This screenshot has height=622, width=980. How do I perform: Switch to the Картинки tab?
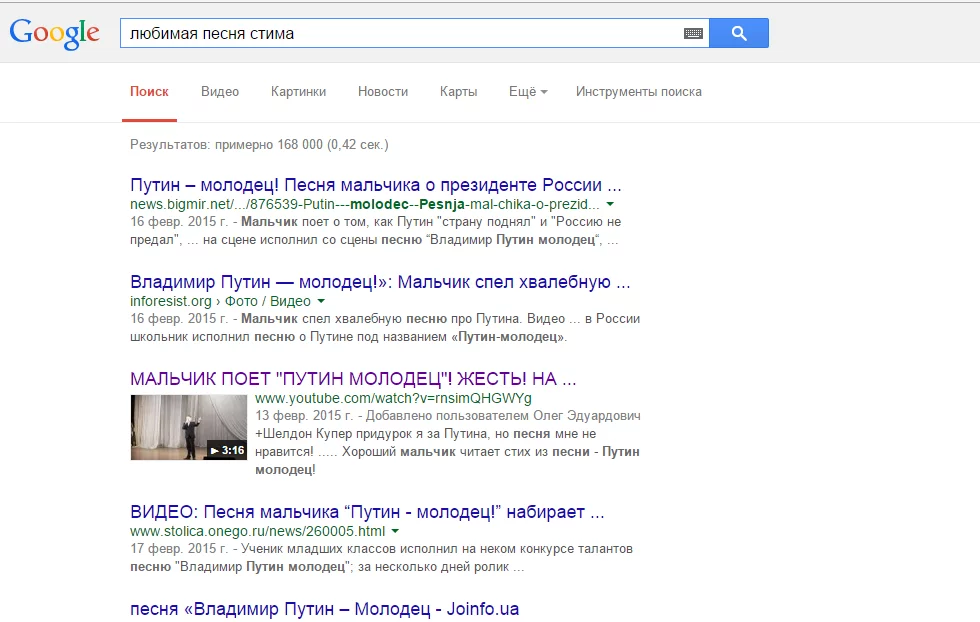(x=298, y=91)
